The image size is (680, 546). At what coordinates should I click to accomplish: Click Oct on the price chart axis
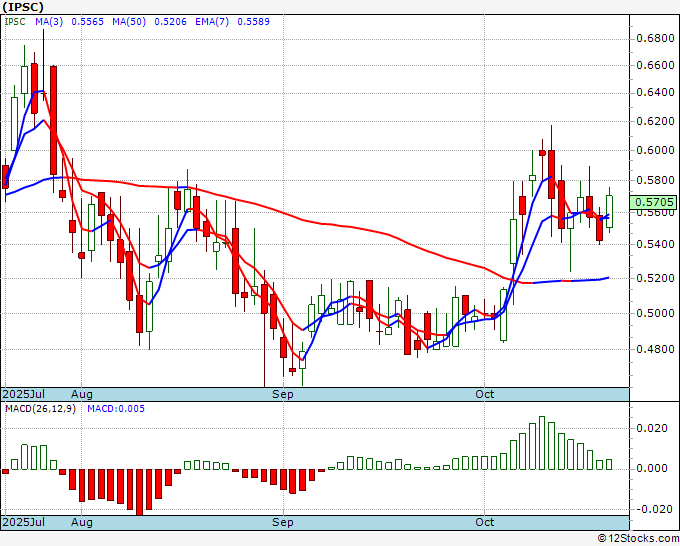coord(484,395)
